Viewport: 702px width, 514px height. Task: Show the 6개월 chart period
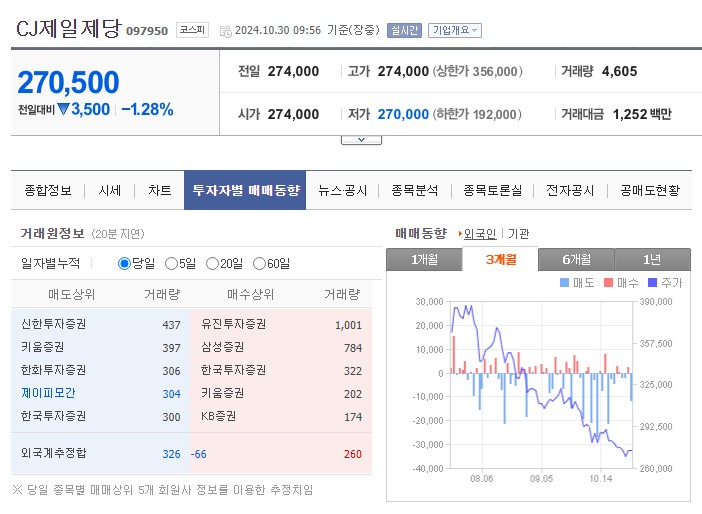[576, 260]
